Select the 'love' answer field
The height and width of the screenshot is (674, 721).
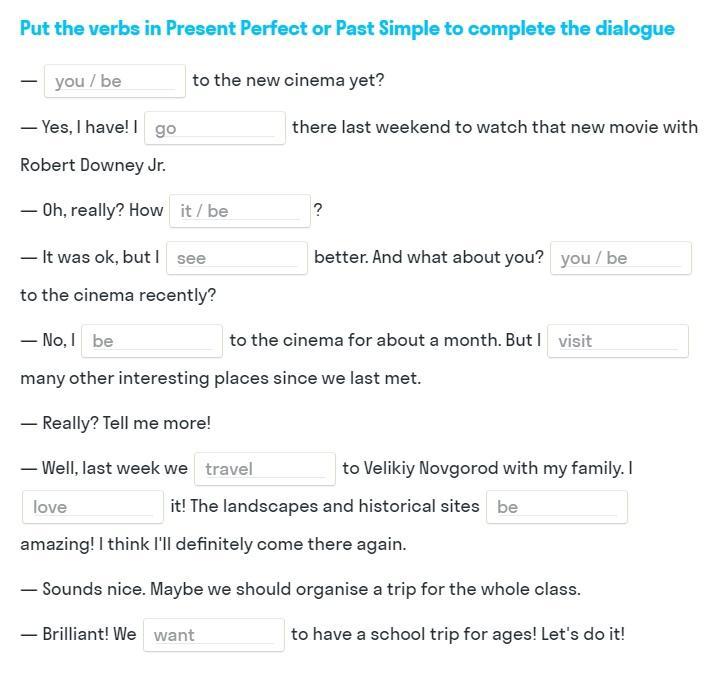pyautogui.click(x=93, y=507)
